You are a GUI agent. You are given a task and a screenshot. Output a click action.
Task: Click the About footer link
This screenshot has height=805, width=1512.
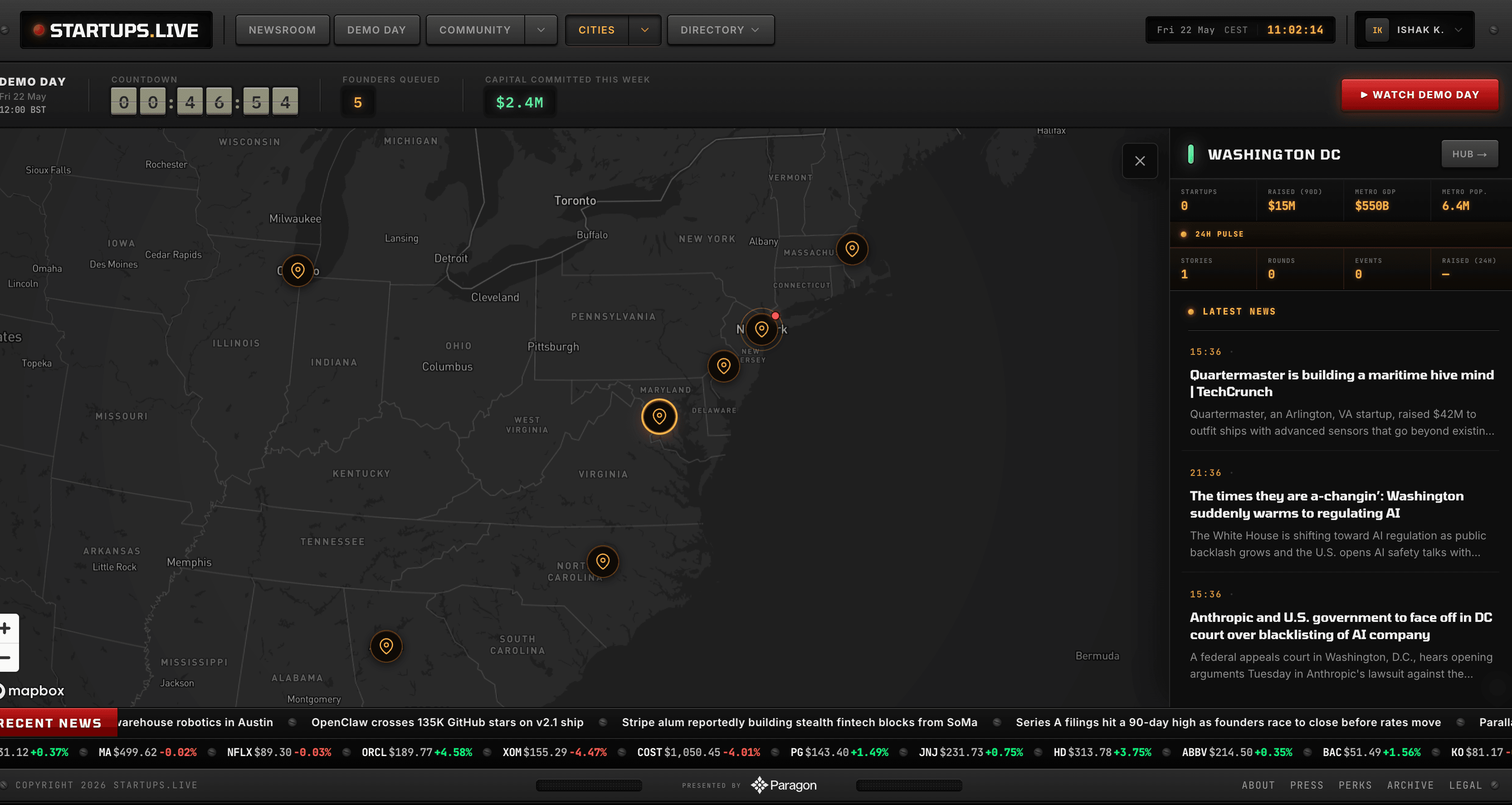(x=1258, y=785)
